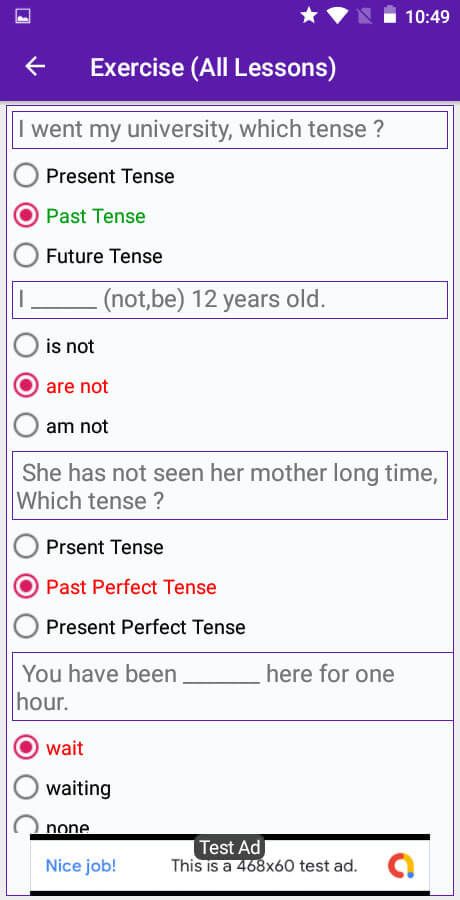The width and height of the screenshot is (460, 900).
Task: Click the Past Tense radio button
Action: pos(26,215)
